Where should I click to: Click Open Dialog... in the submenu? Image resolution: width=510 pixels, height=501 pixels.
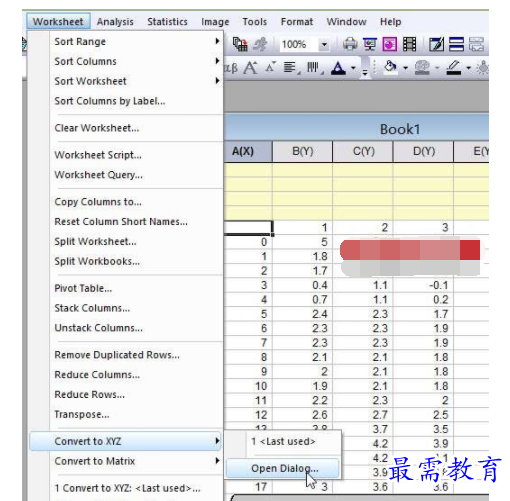tap(283, 468)
